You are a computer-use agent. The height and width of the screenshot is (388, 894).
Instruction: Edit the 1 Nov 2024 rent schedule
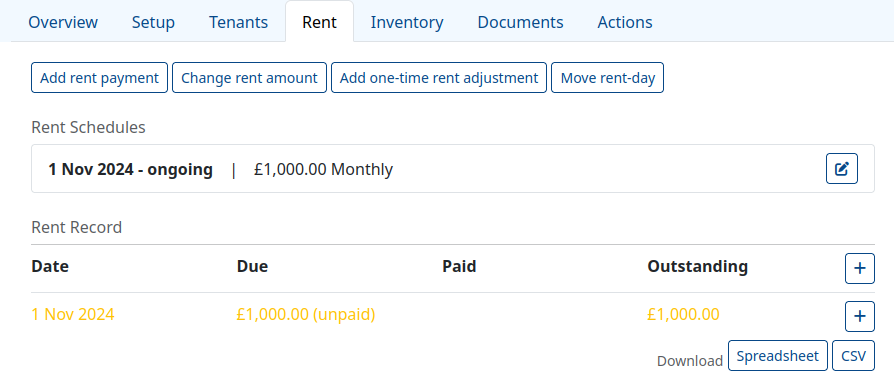(842, 169)
